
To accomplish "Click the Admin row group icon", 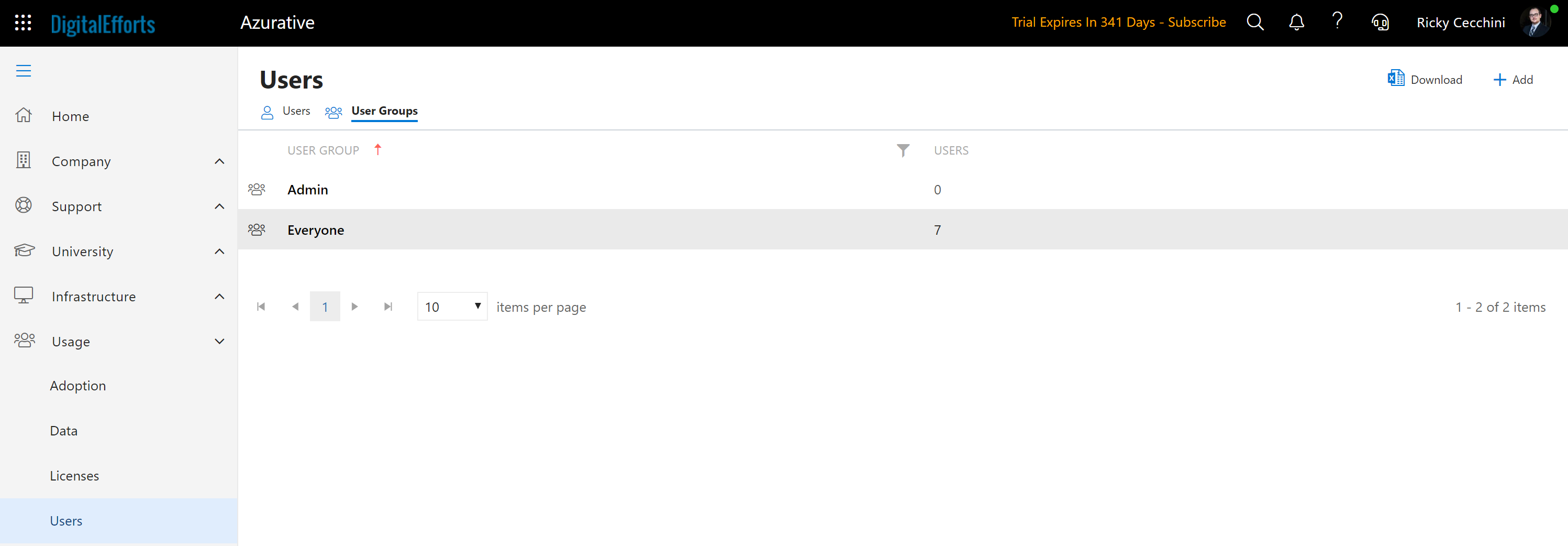I will pos(256,190).
